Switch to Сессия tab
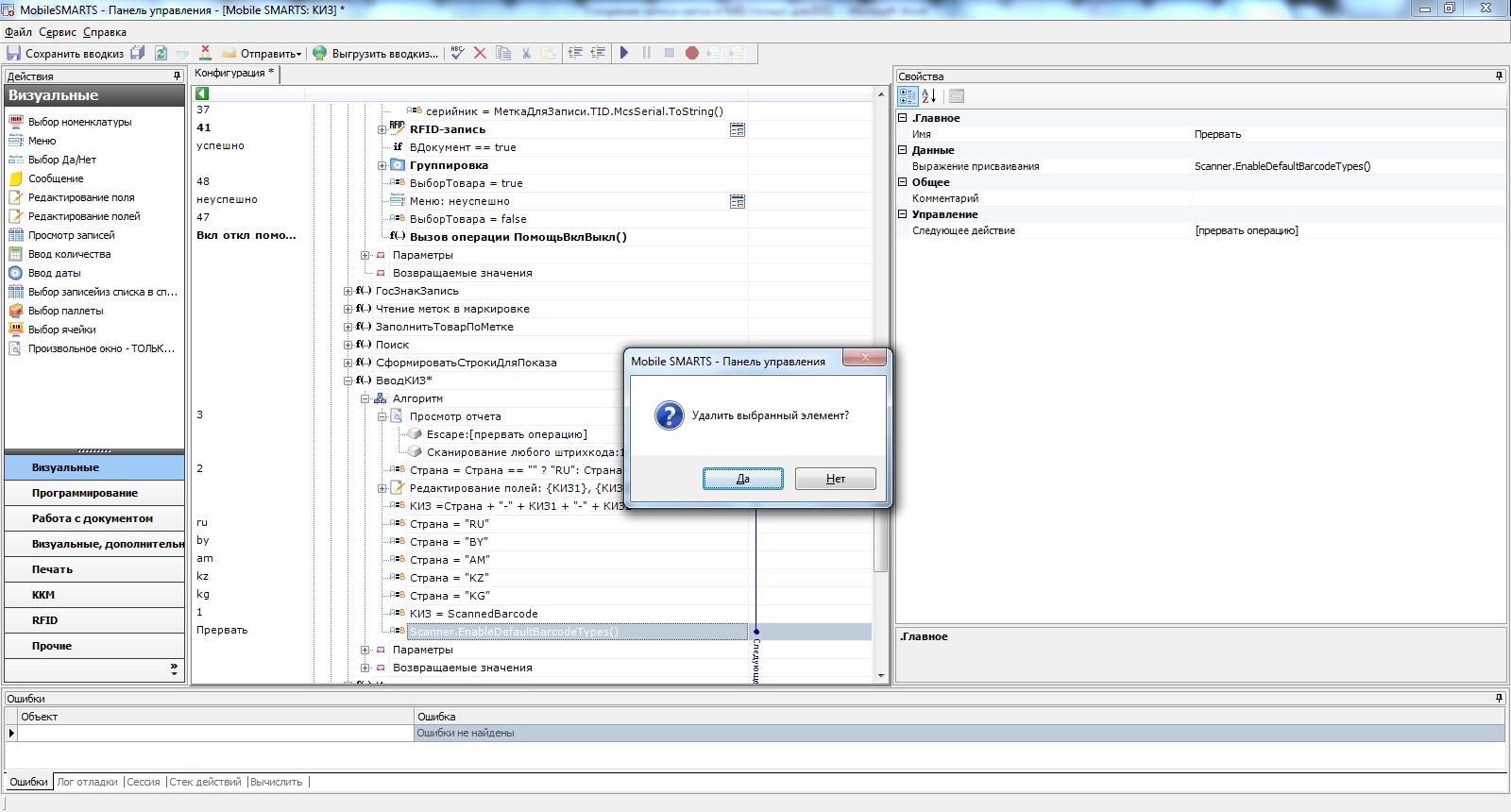The height and width of the screenshot is (812, 1511). 144,782
